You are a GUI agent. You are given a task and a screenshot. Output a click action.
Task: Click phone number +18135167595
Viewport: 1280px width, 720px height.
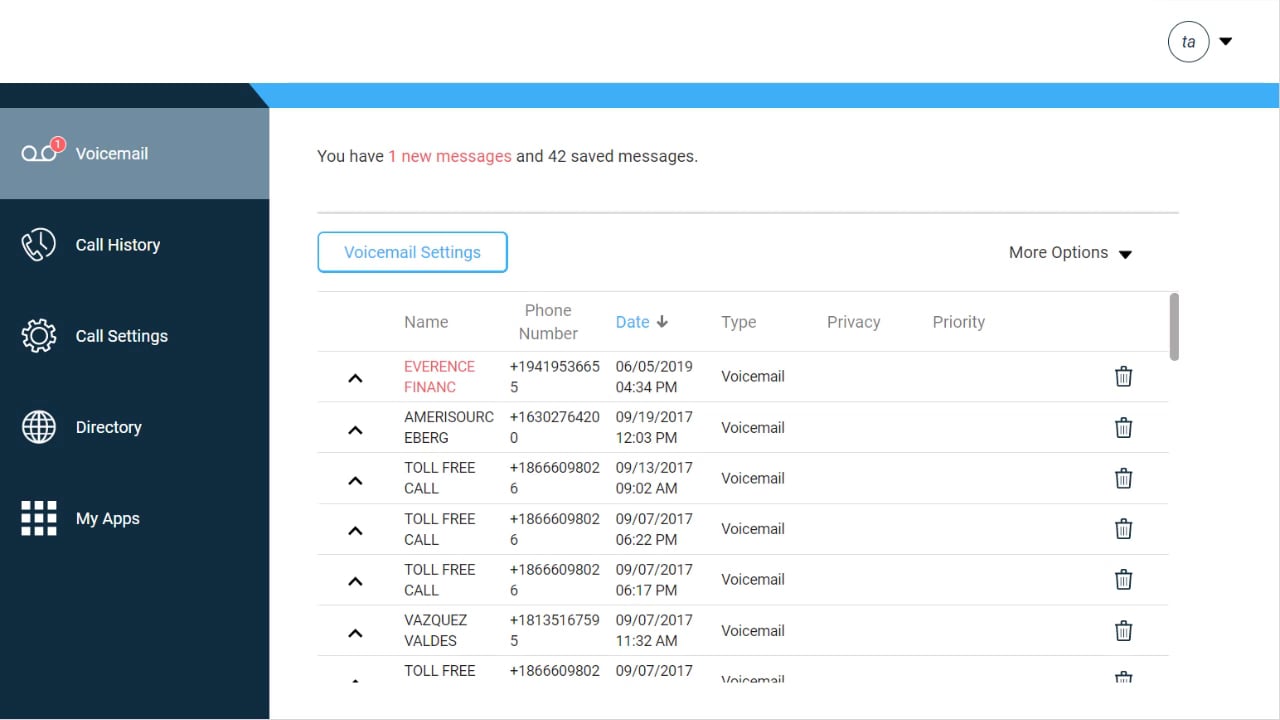click(x=555, y=630)
